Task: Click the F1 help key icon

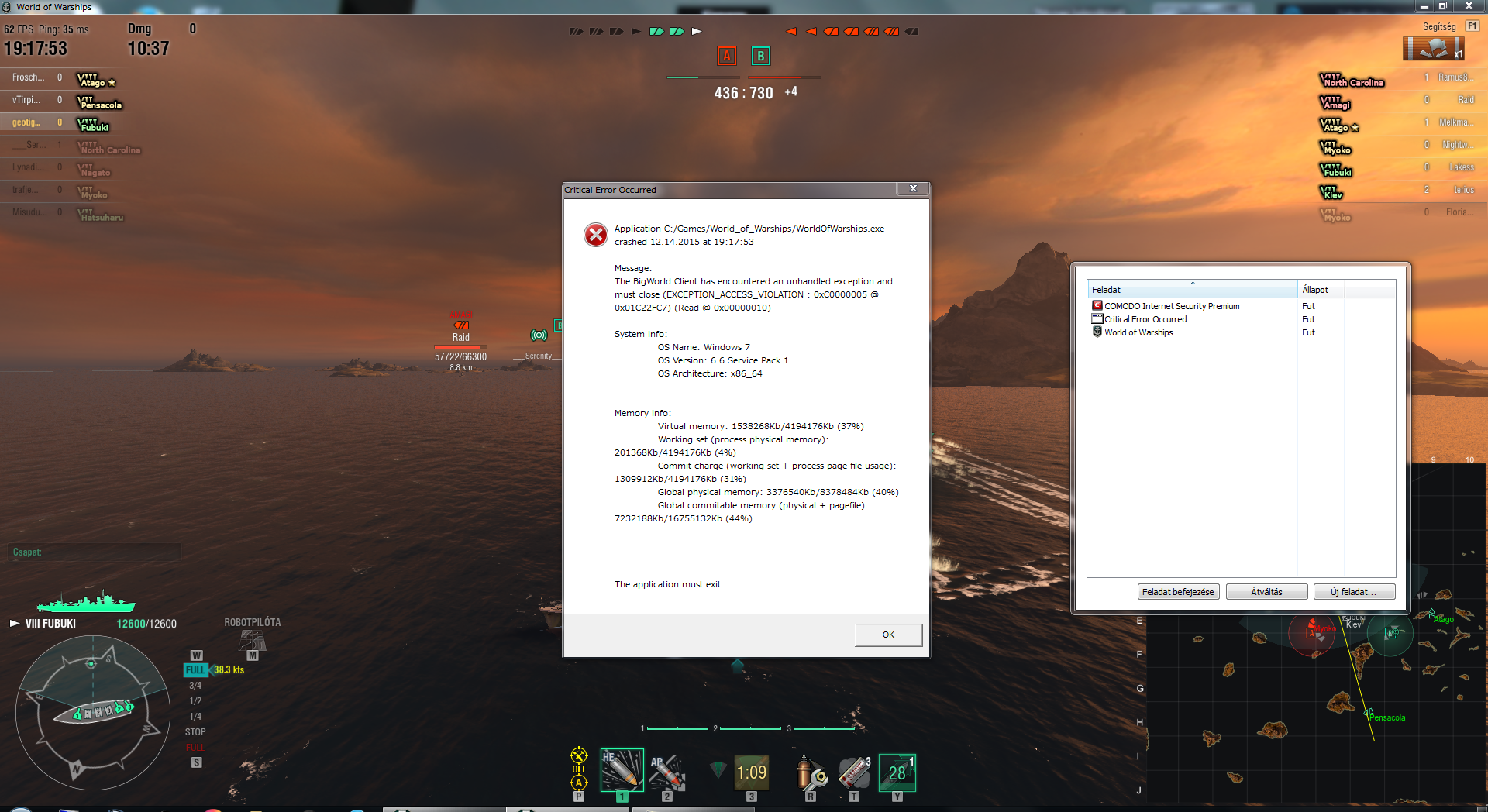Action: click(1472, 26)
